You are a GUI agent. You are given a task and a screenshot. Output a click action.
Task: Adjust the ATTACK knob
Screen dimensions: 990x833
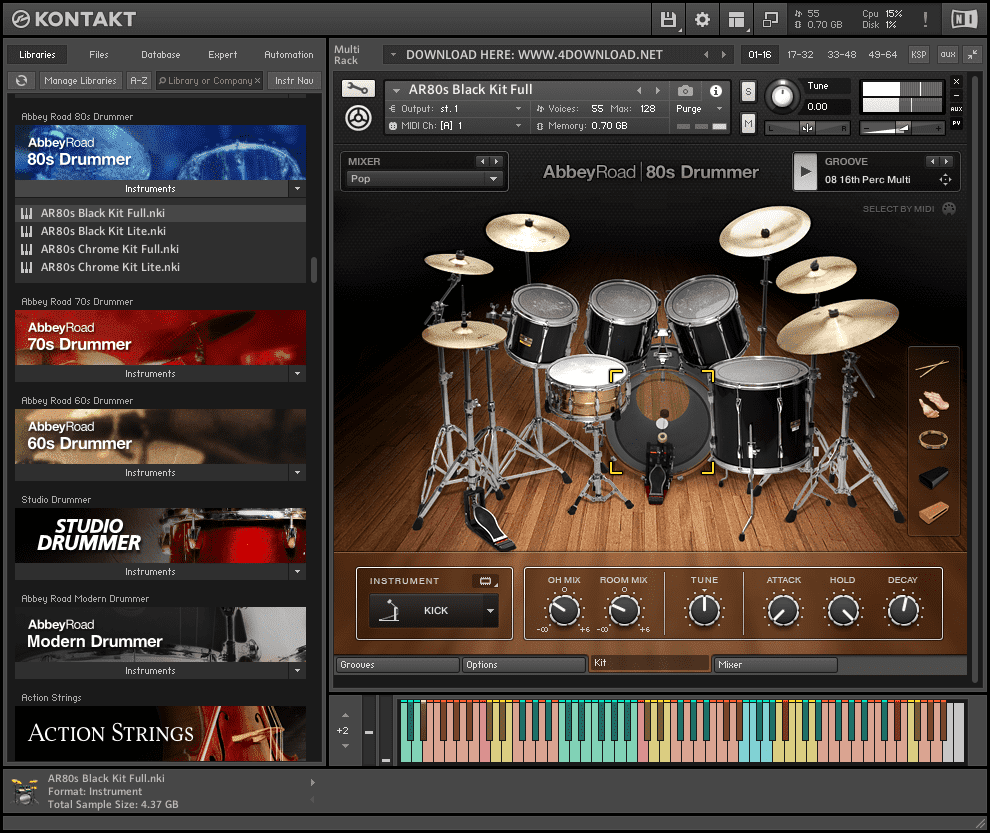[x=783, y=610]
